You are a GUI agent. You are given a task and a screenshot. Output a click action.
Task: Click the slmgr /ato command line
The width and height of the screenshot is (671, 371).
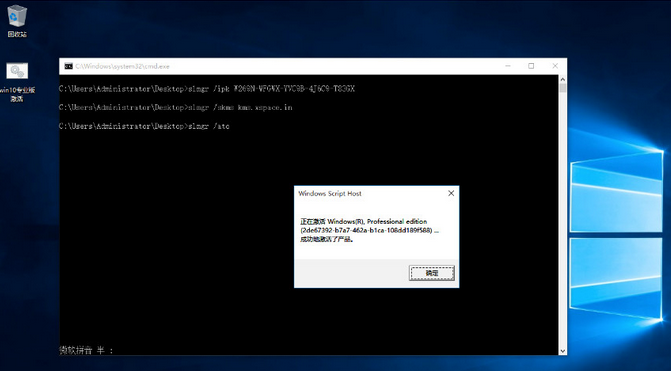click(x=144, y=126)
